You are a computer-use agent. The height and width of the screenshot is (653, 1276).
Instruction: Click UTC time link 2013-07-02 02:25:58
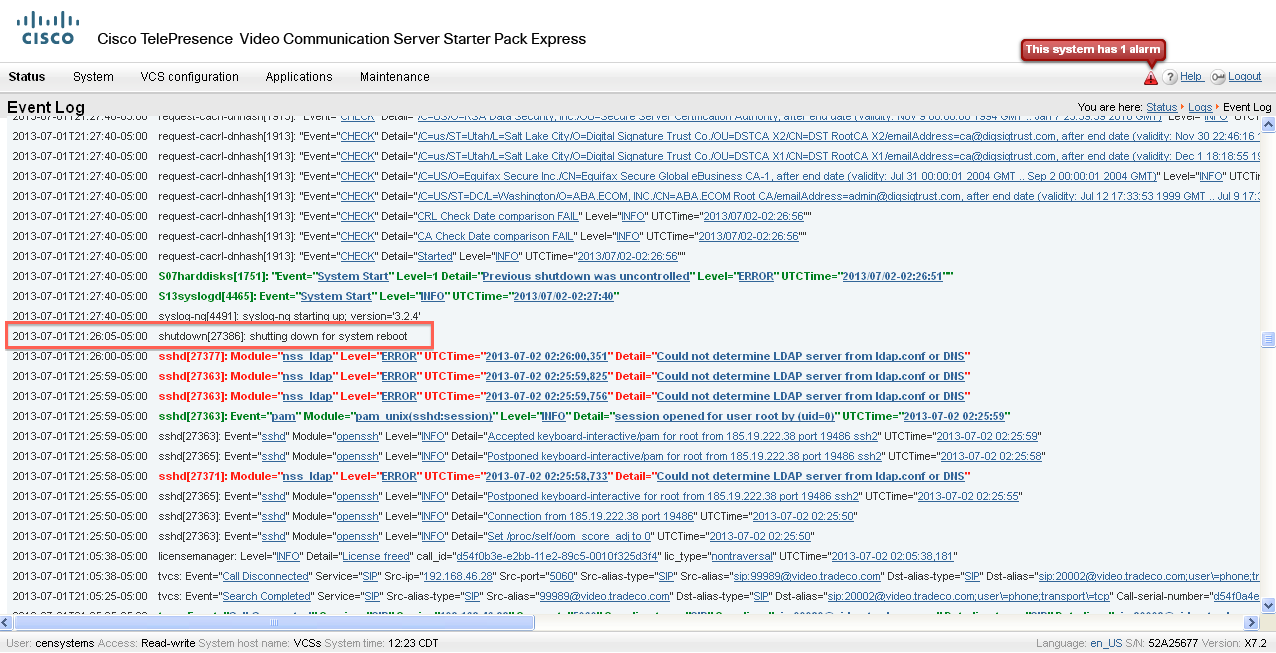coord(993,456)
